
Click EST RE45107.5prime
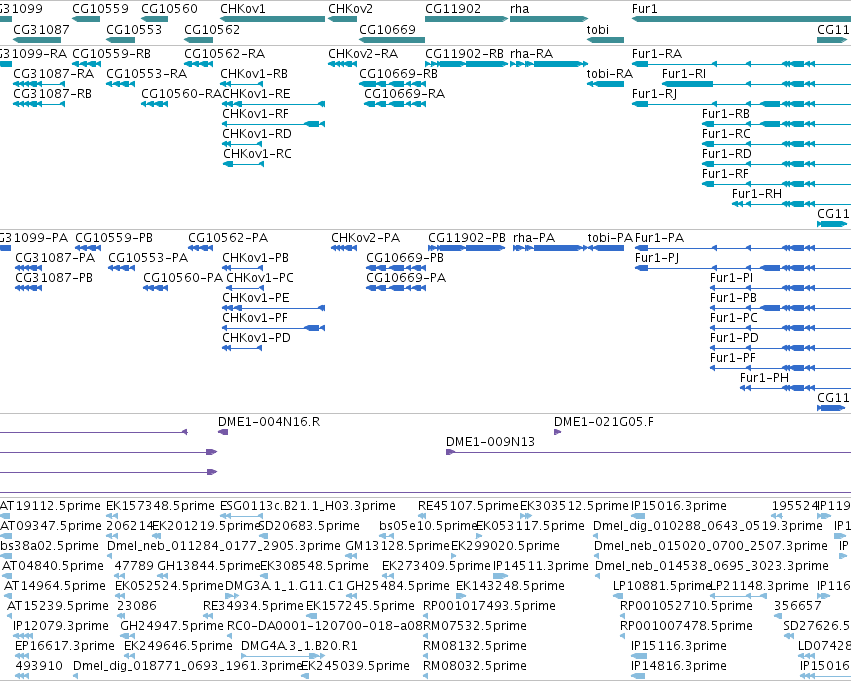468,506
